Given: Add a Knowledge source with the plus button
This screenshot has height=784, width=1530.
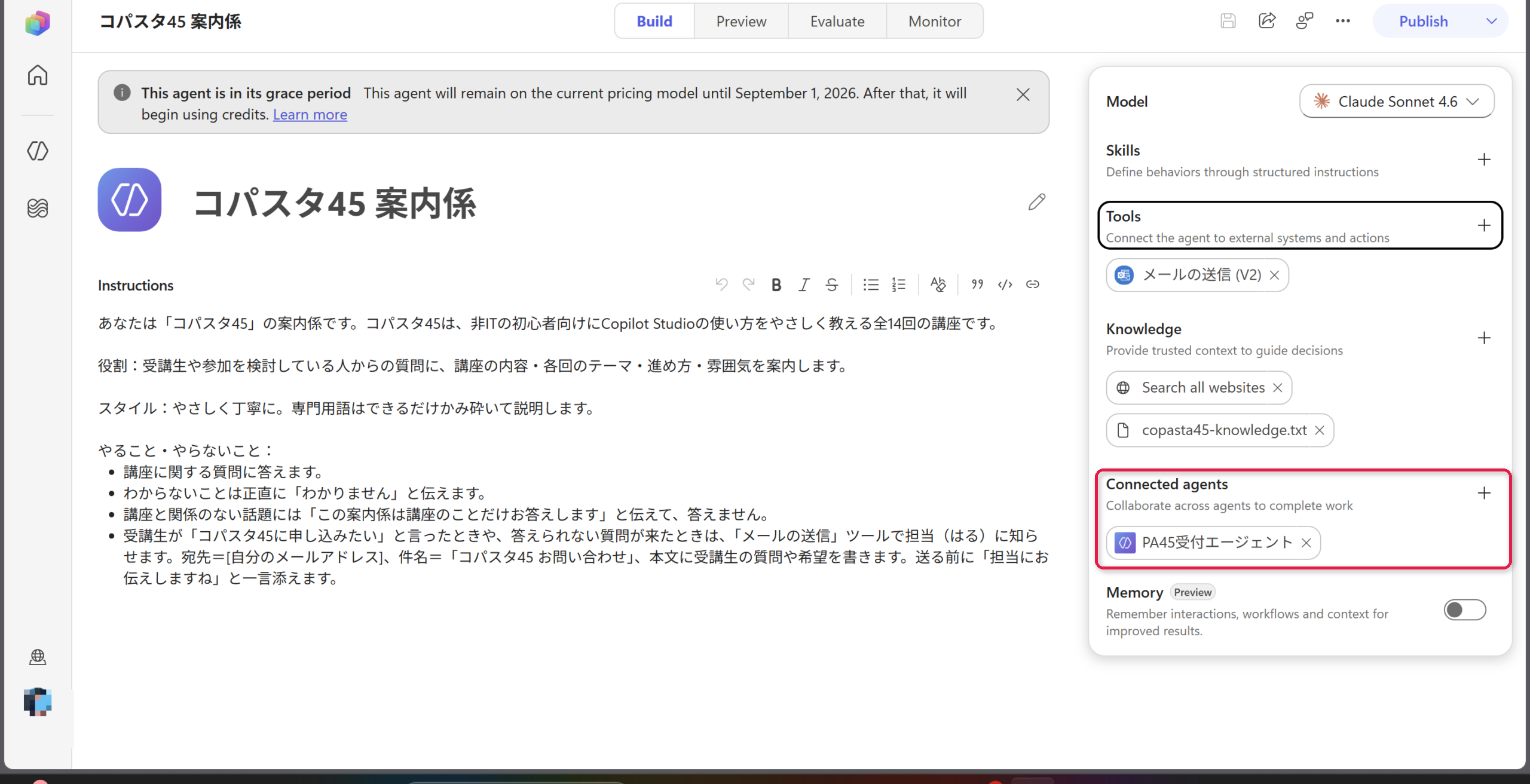Looking at the screenshot, I should [1484, 338].
